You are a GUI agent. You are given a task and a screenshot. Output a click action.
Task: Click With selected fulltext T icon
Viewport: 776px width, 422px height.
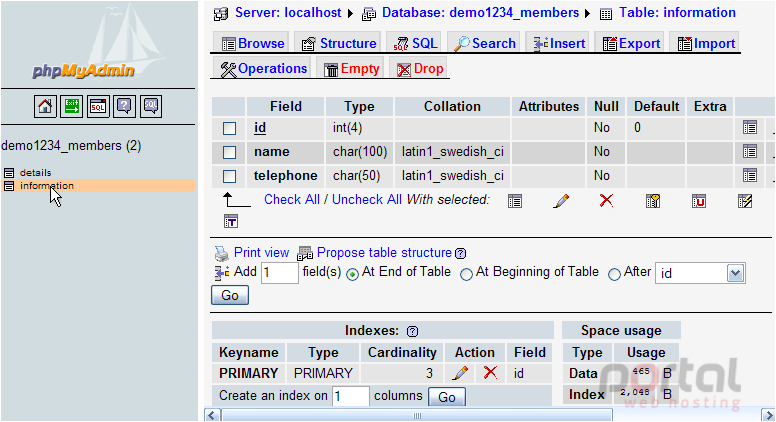(x=231, y=221)
